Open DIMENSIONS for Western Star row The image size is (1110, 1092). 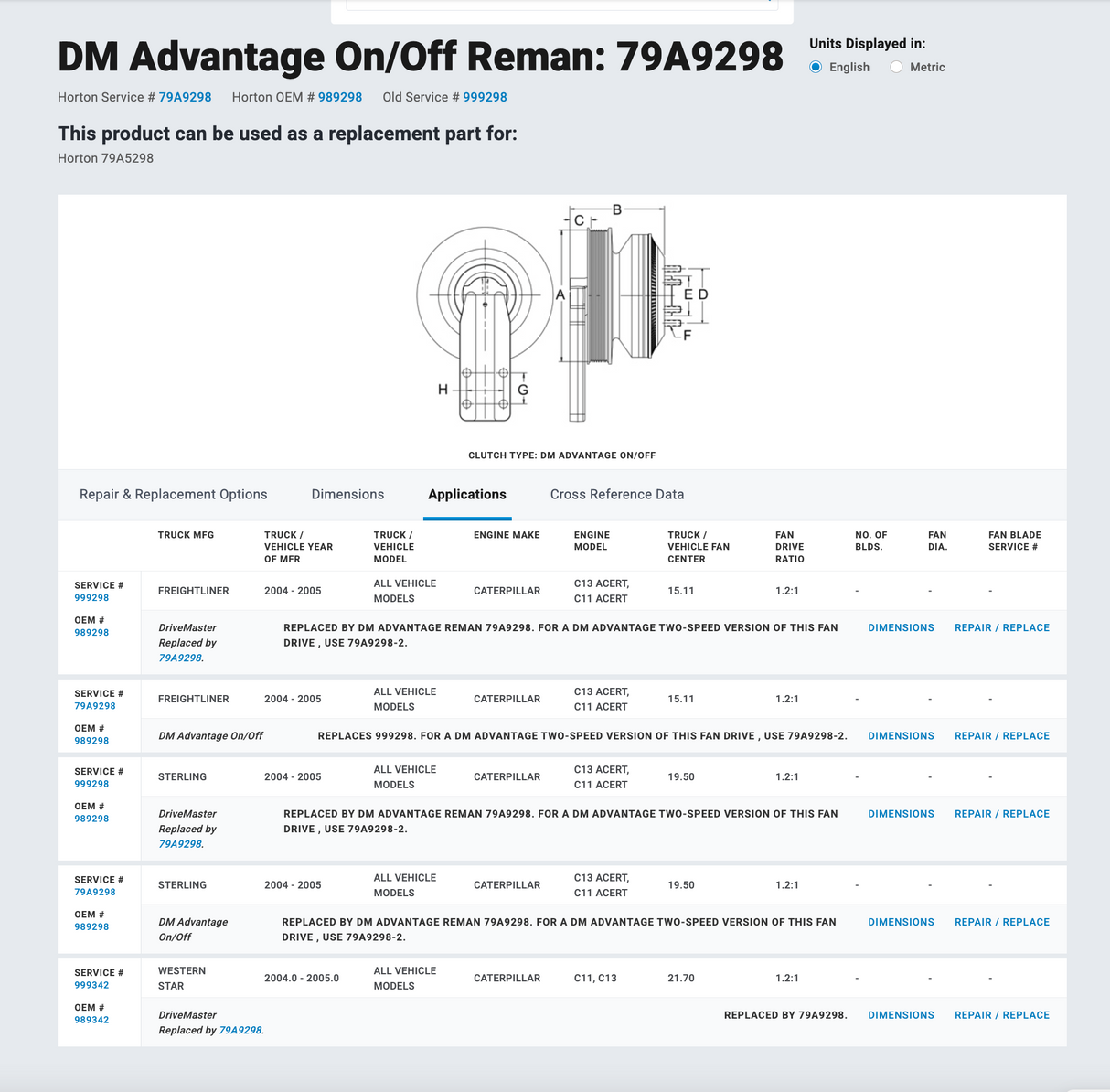pyautogui.click(x=901, y=1015)
